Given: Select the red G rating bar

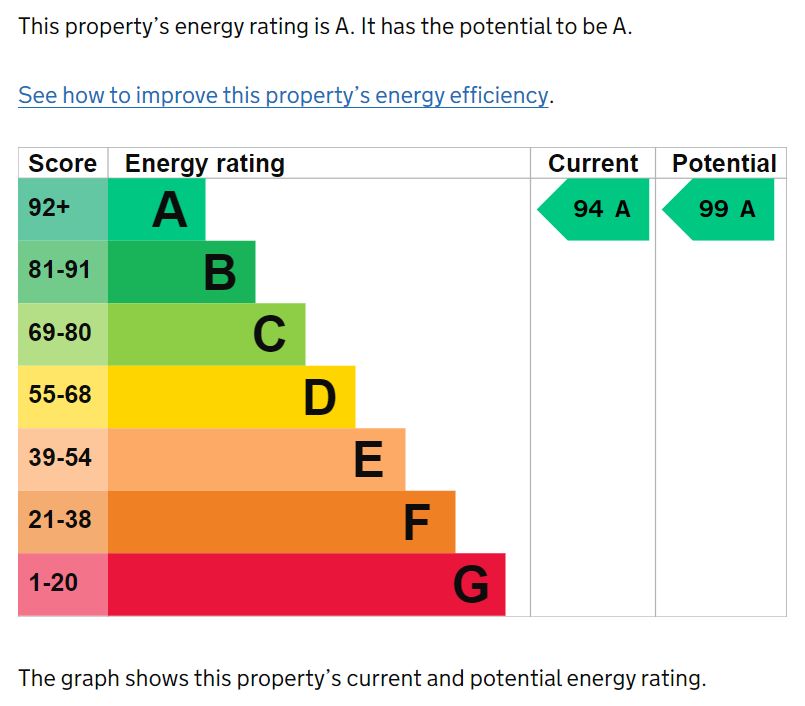Looking at the screenshot, I should click(x=306, y=584).
